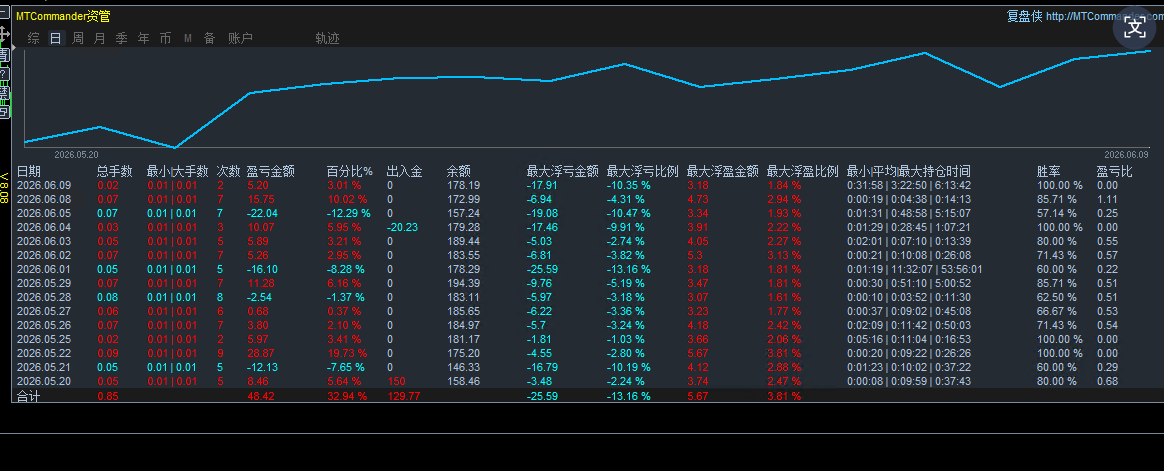The image size is (1164, 471).
Task: Switch to the 周 weekly tab
Action: (78, 39)
